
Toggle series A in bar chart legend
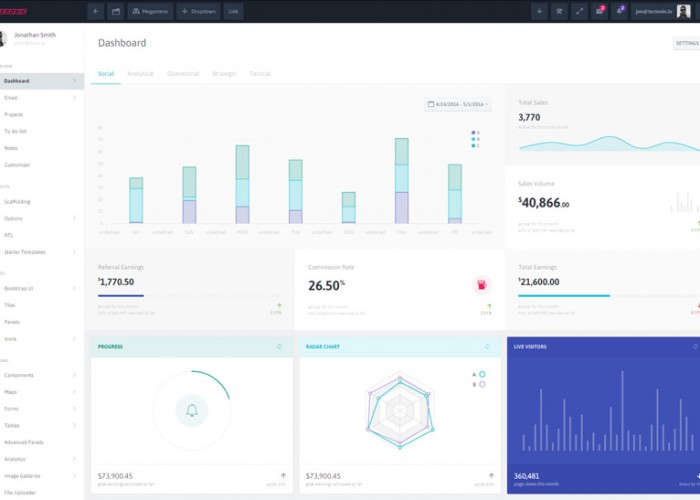pyautogui.click(x=475, y=133)
